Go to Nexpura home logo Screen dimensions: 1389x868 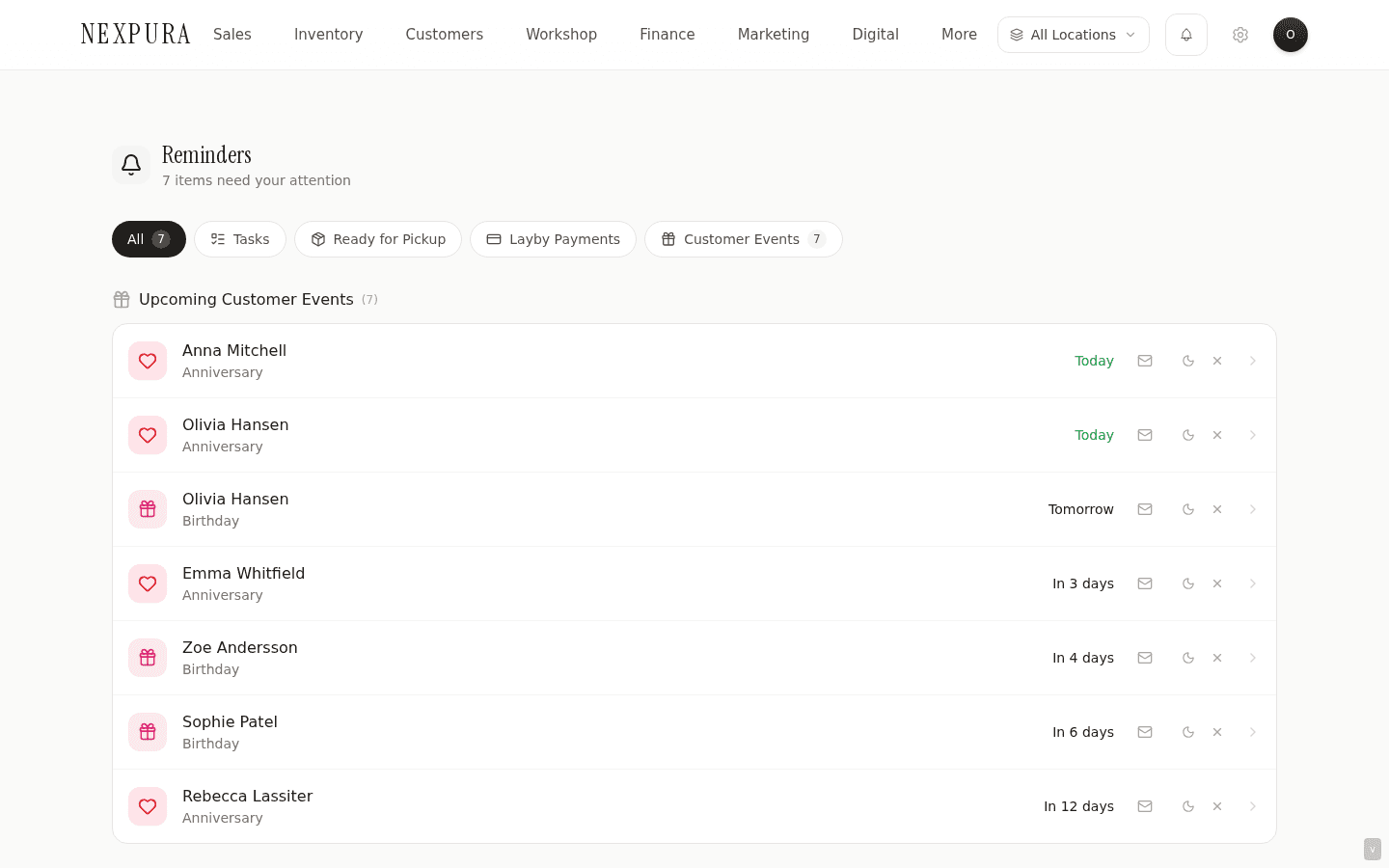[136, 35]
